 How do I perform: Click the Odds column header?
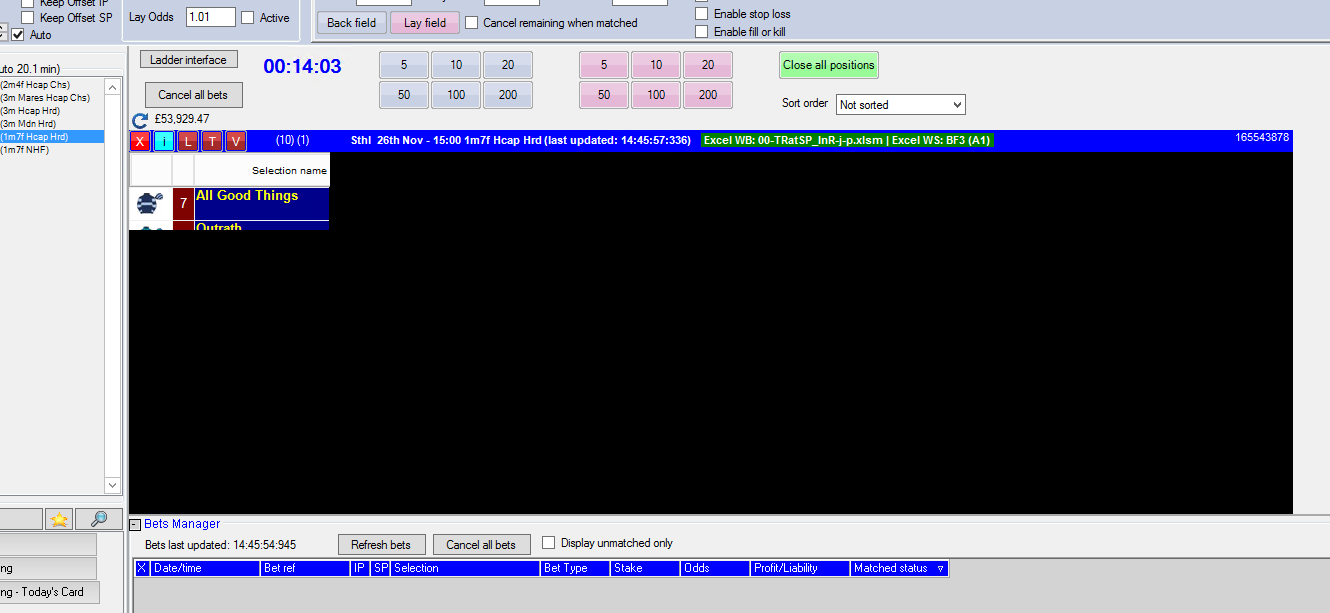point(715,568)
